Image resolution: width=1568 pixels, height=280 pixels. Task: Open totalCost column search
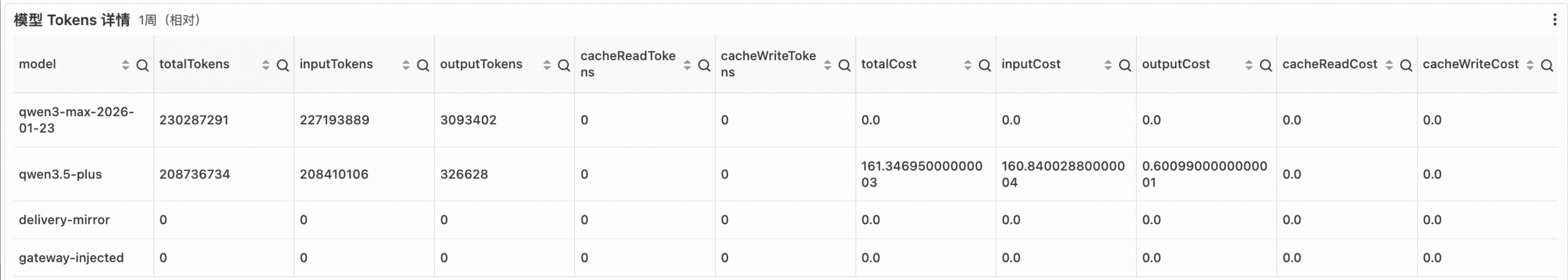pos(984,66)
